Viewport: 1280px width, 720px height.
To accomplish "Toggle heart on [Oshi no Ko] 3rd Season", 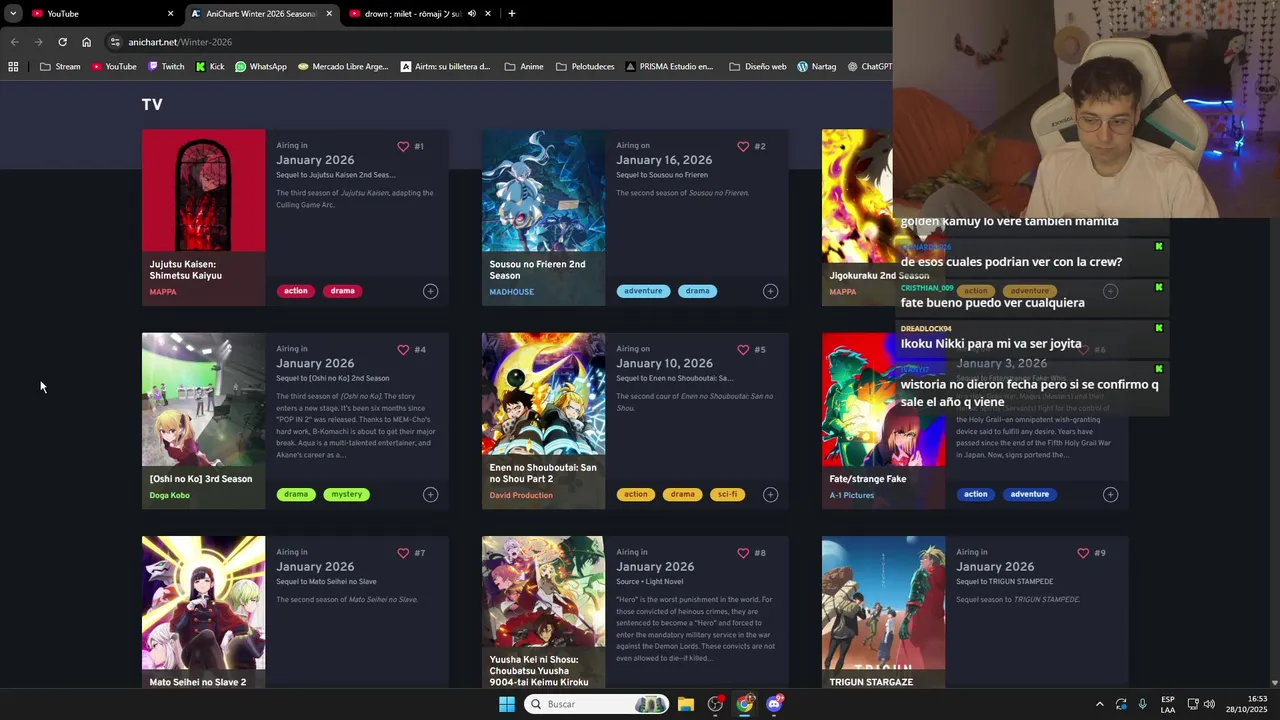I will coord(403,350).
